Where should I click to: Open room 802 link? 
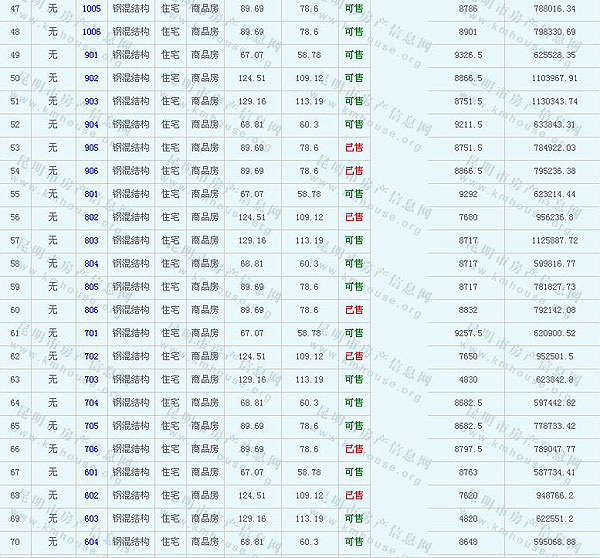click(x=91, y=217)
